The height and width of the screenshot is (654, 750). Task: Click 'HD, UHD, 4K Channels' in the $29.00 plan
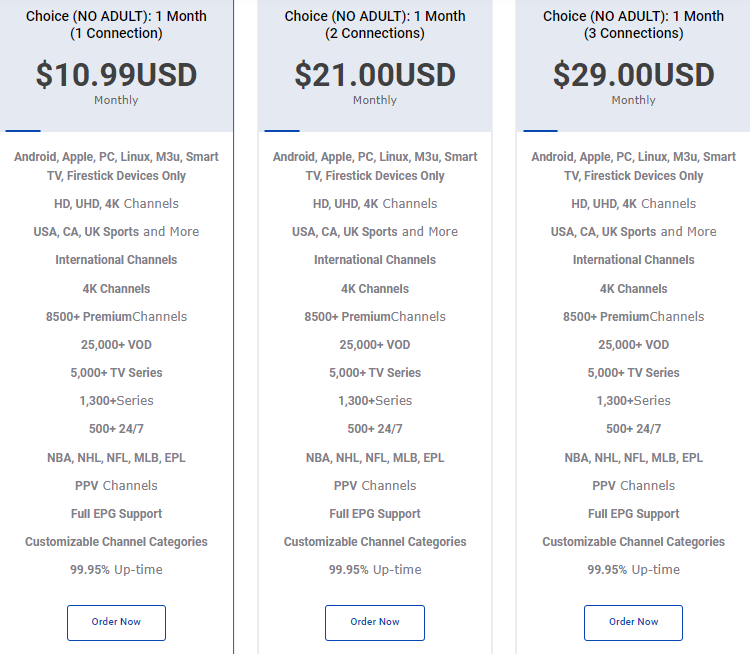(633, 204)
